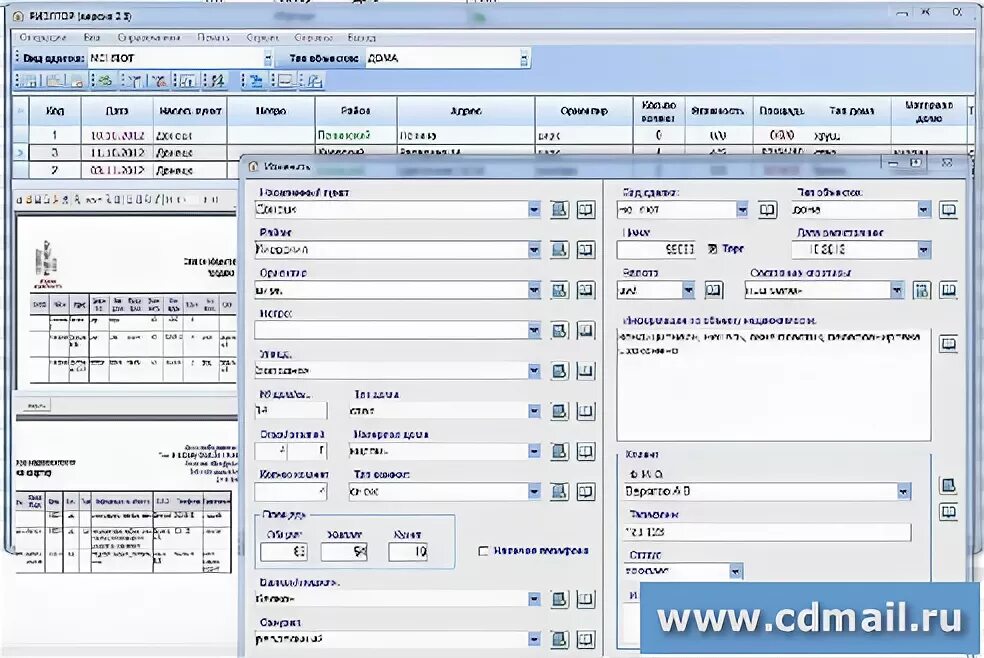The width and height of the screenshot is (984, 658).
Task: Click the Код column header in main table
Action: [x=55, y=111]
